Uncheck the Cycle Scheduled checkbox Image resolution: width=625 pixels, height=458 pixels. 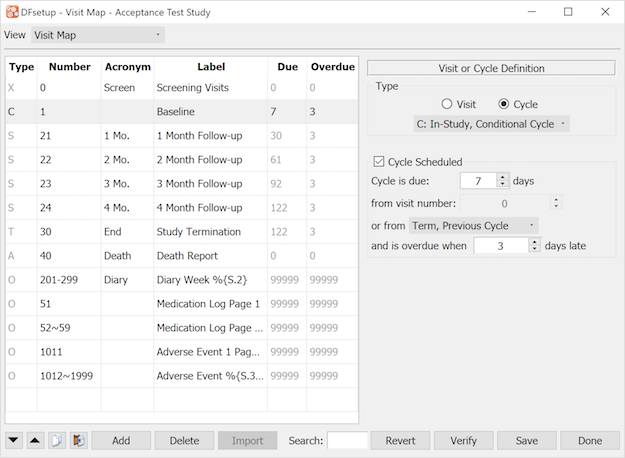coord(379,161)
